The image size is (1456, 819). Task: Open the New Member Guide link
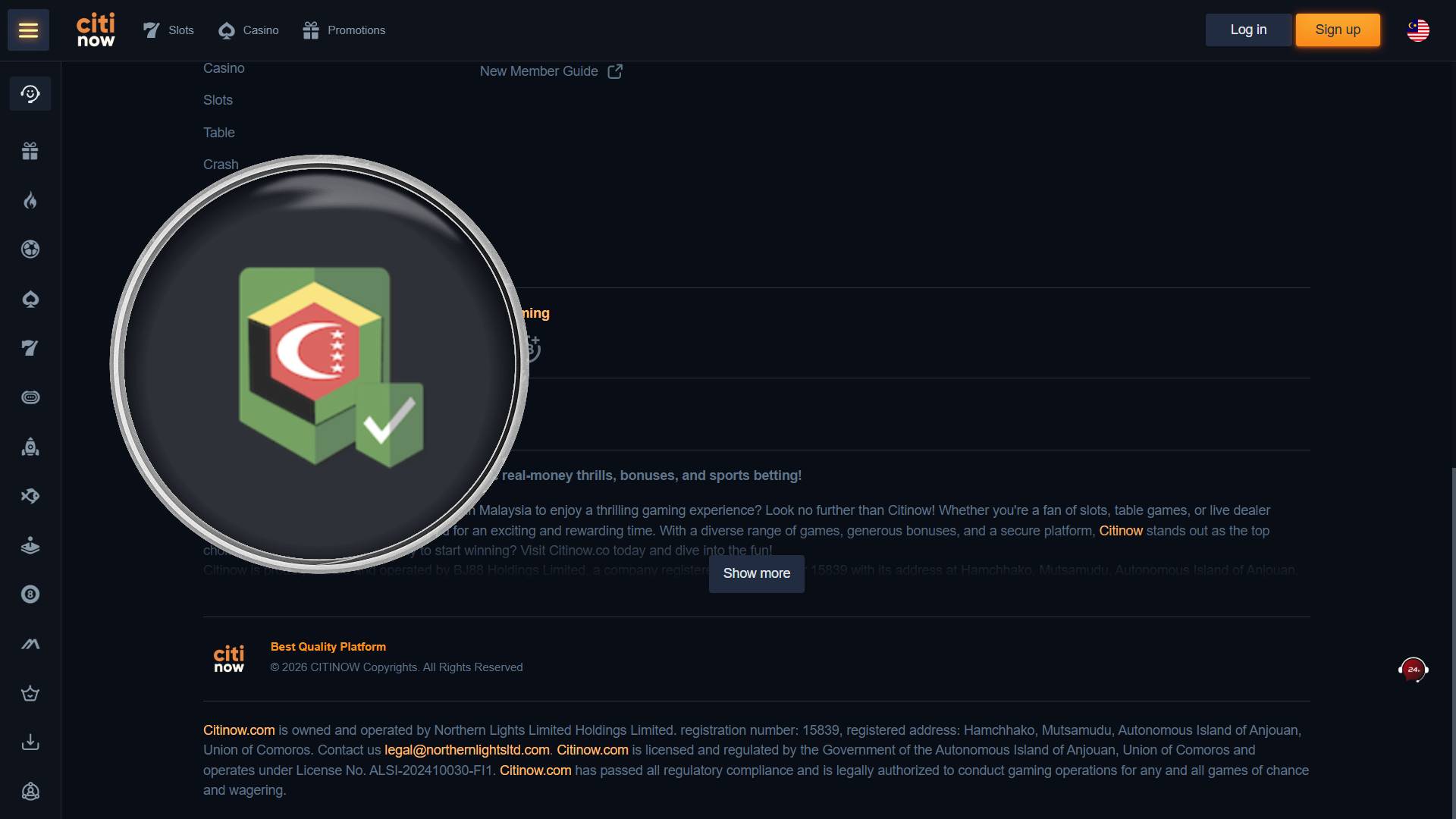pyautogui.click(x=539, y=71)
